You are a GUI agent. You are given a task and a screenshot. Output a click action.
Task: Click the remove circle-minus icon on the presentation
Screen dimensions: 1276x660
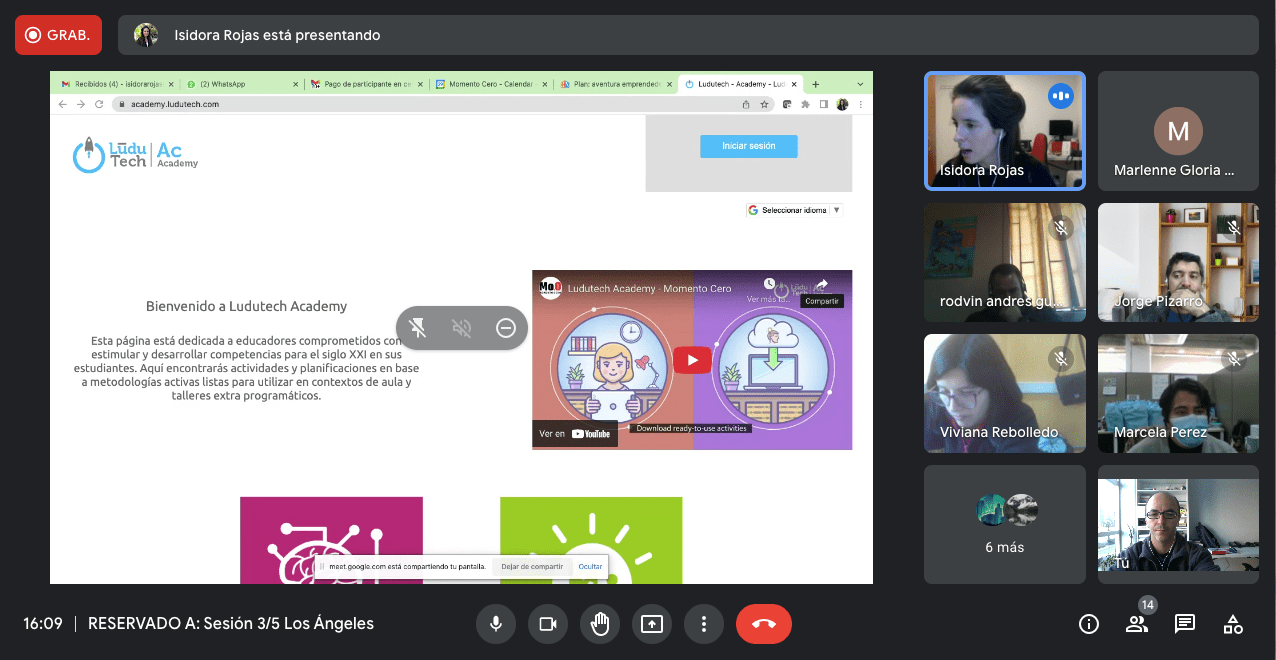pos(506,328)
